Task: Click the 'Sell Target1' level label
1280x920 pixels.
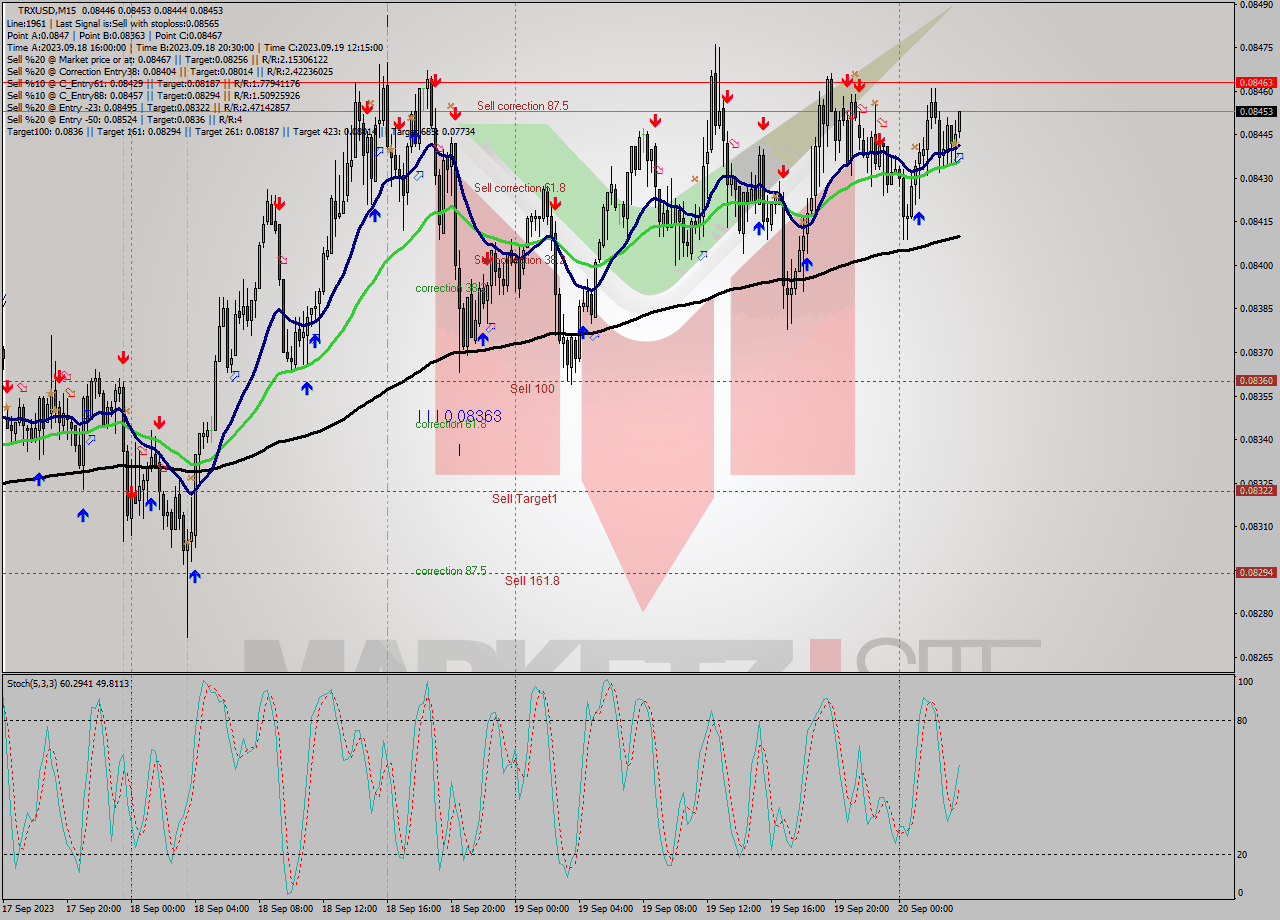Action: tap(524, 498)
